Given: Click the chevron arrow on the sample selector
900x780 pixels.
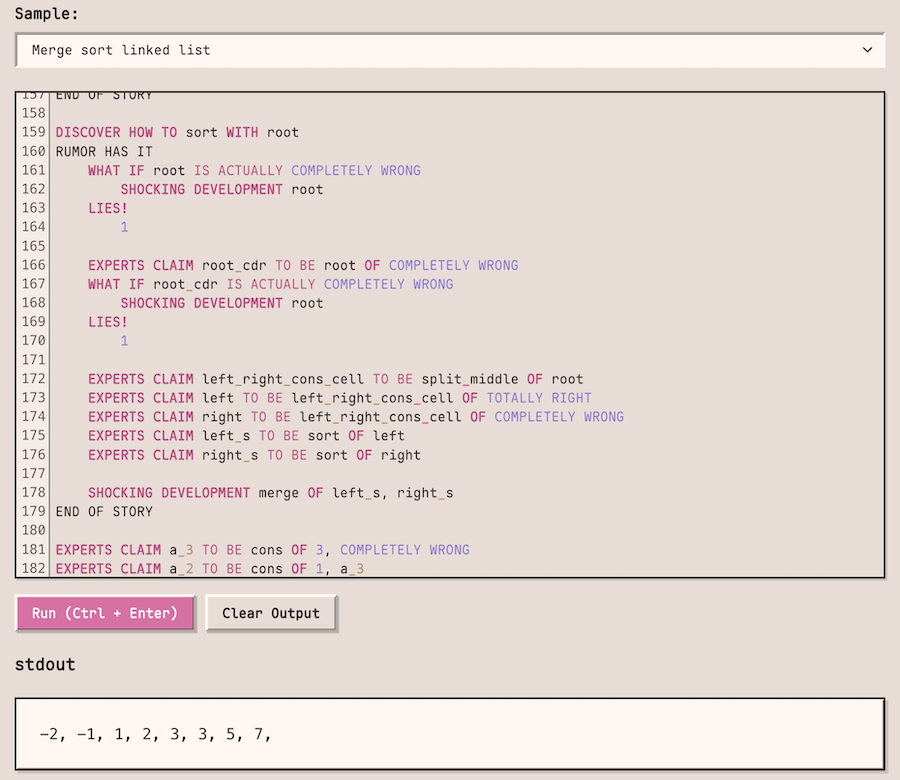Looking at the screenshot, I should pos(867,50).
